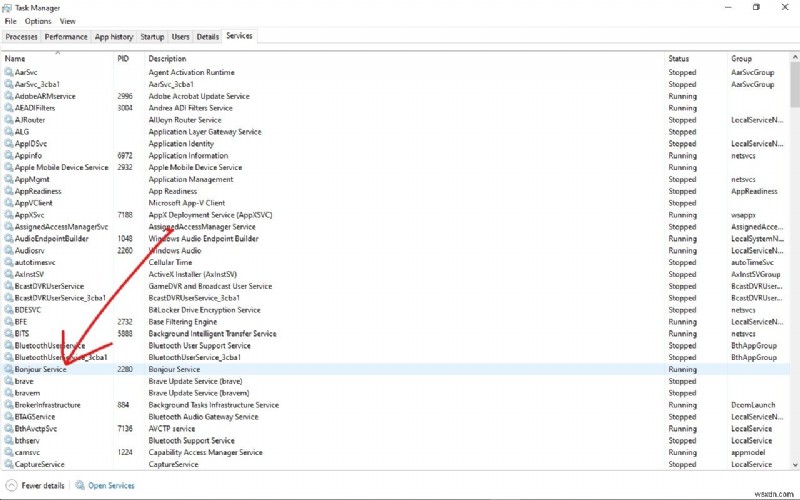Click the autotimesvc service icon
Screen dimensions: 800x500
coord(9,262)
